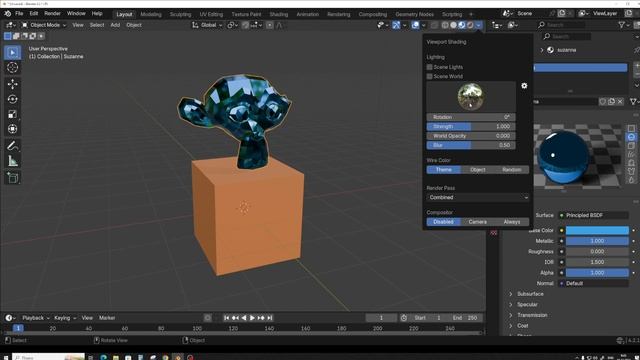Open the Render menu
Viewport: 640px width, 360px height.
point(53,13)
